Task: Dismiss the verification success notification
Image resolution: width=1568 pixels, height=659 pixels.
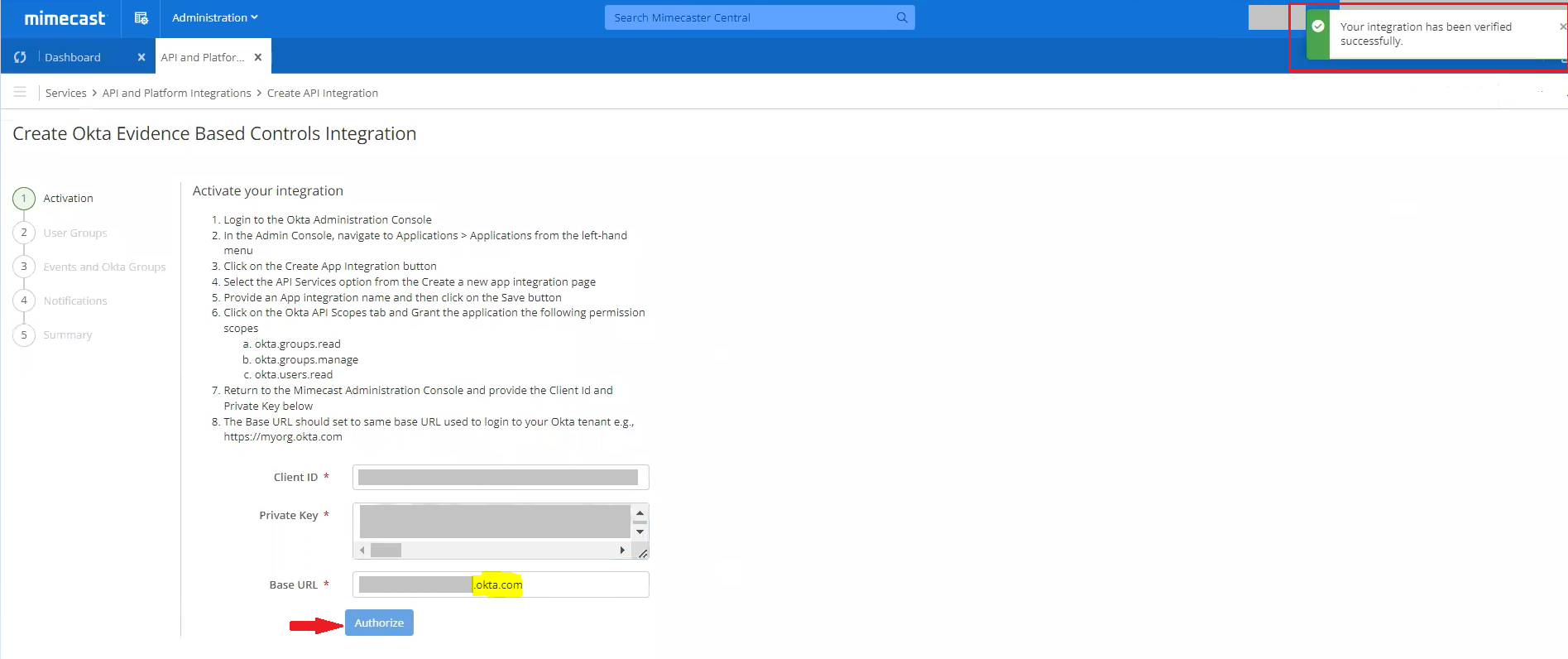Action: coord(1561,26)
